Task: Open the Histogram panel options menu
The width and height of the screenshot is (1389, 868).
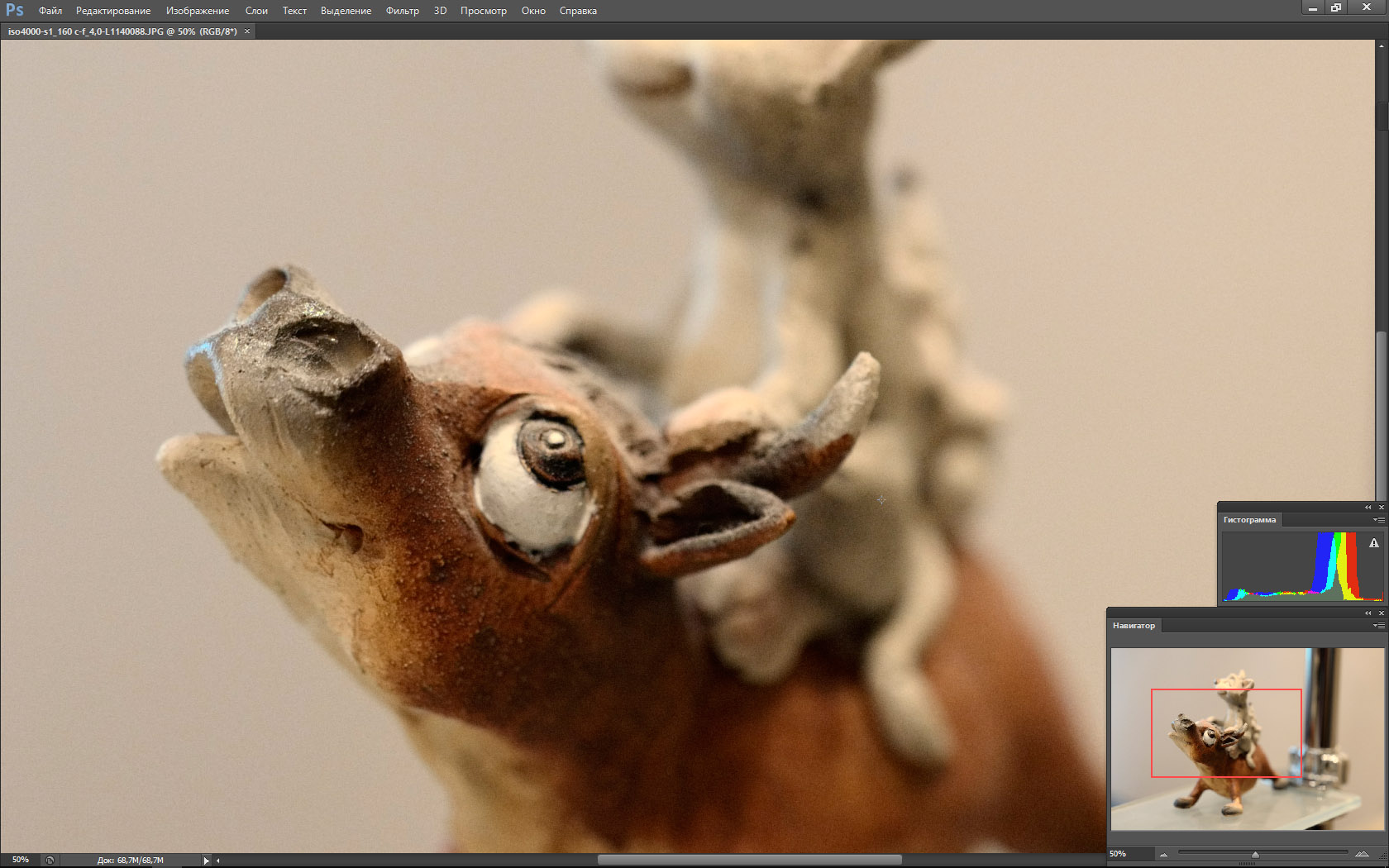Action: click(x=1378, y=520)
